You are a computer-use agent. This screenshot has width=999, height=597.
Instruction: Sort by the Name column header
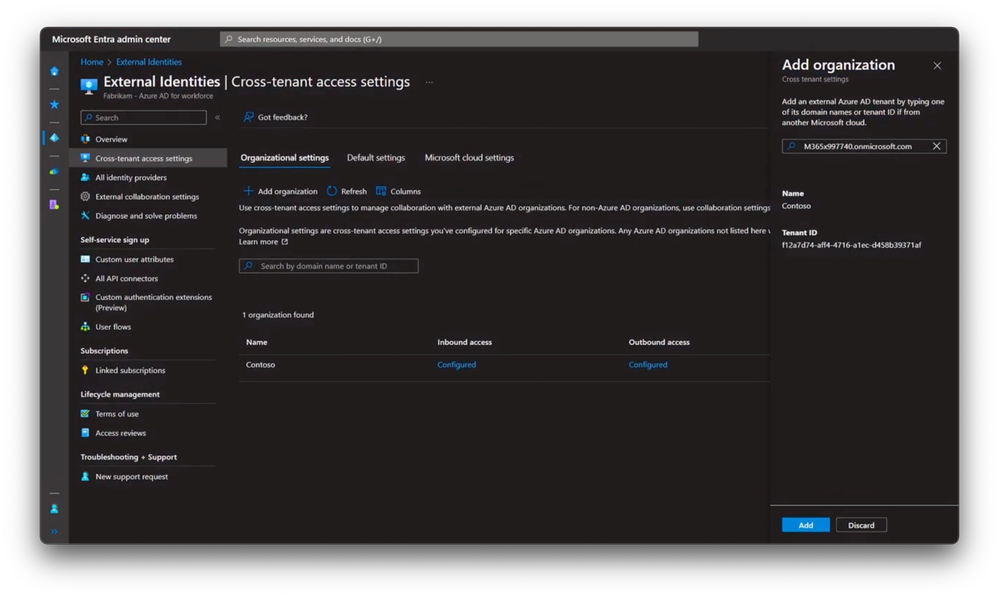click(257, 342)
